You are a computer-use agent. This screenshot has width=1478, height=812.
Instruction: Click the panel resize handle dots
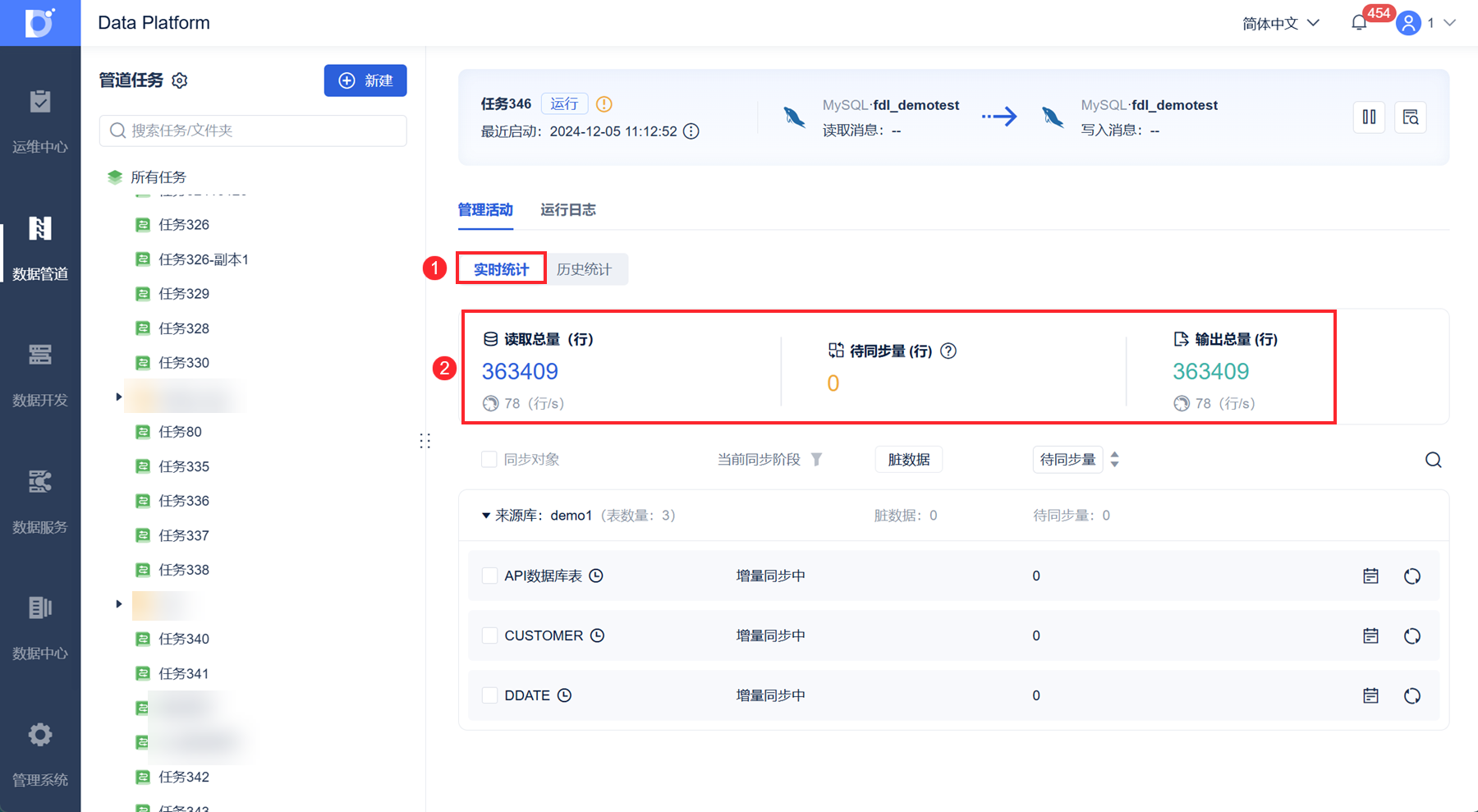(425, 441)
